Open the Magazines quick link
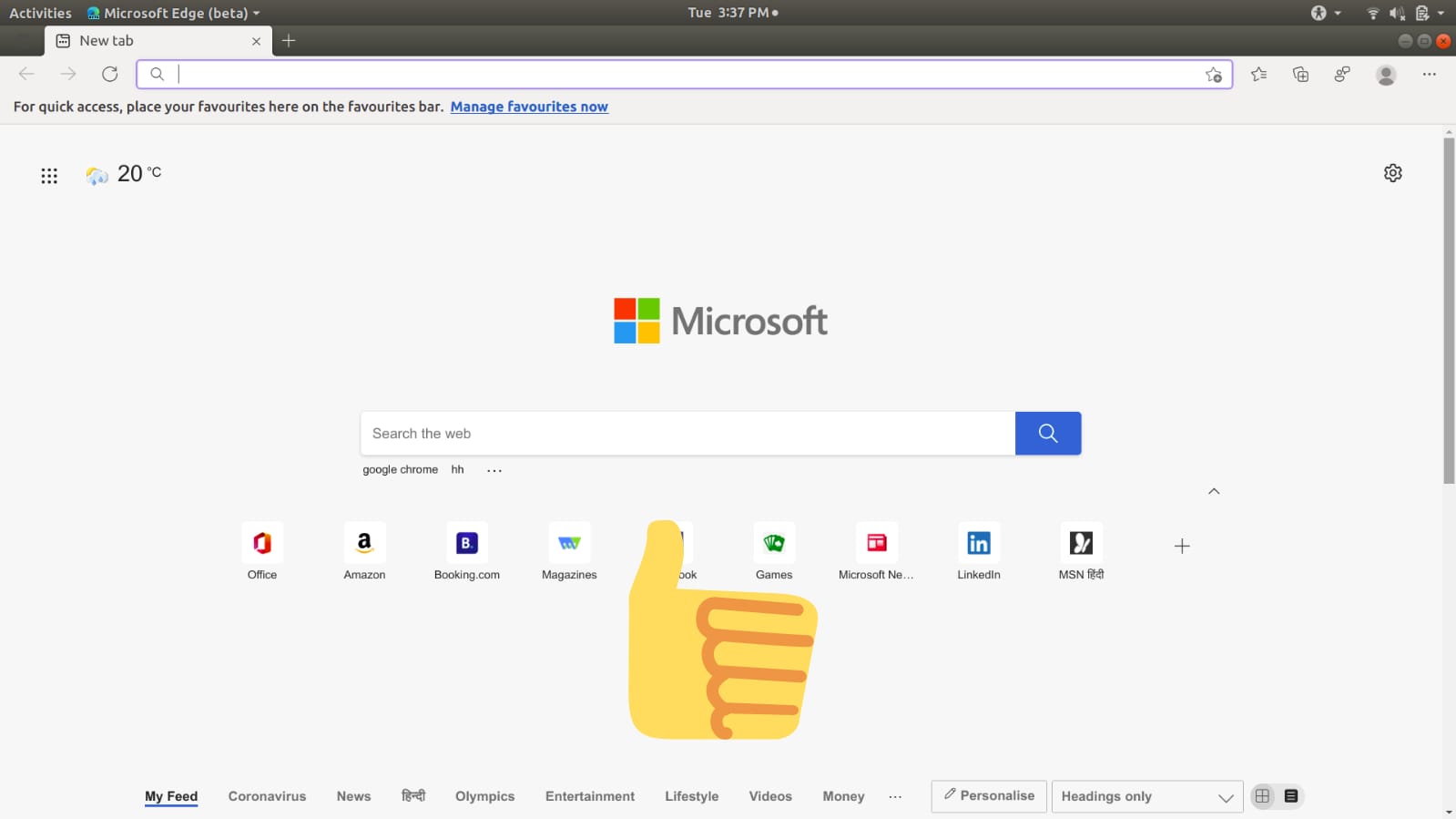Viewport: 1456px width, 819px height. [x=569, y=552]
